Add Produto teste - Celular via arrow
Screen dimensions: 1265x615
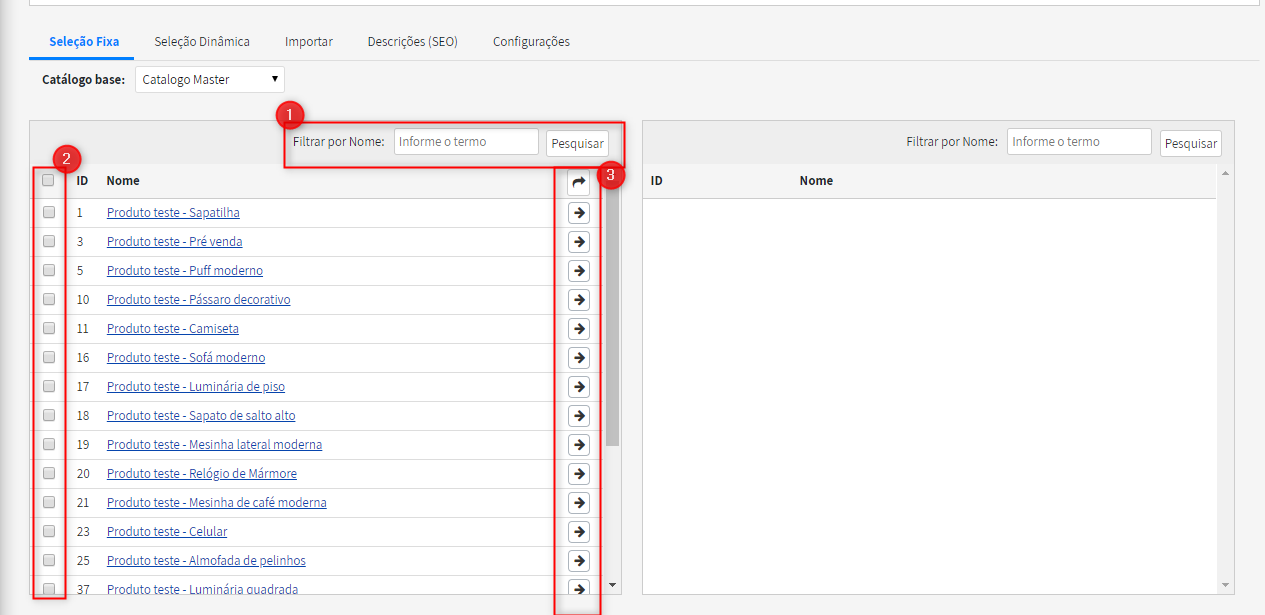(579, 531)
